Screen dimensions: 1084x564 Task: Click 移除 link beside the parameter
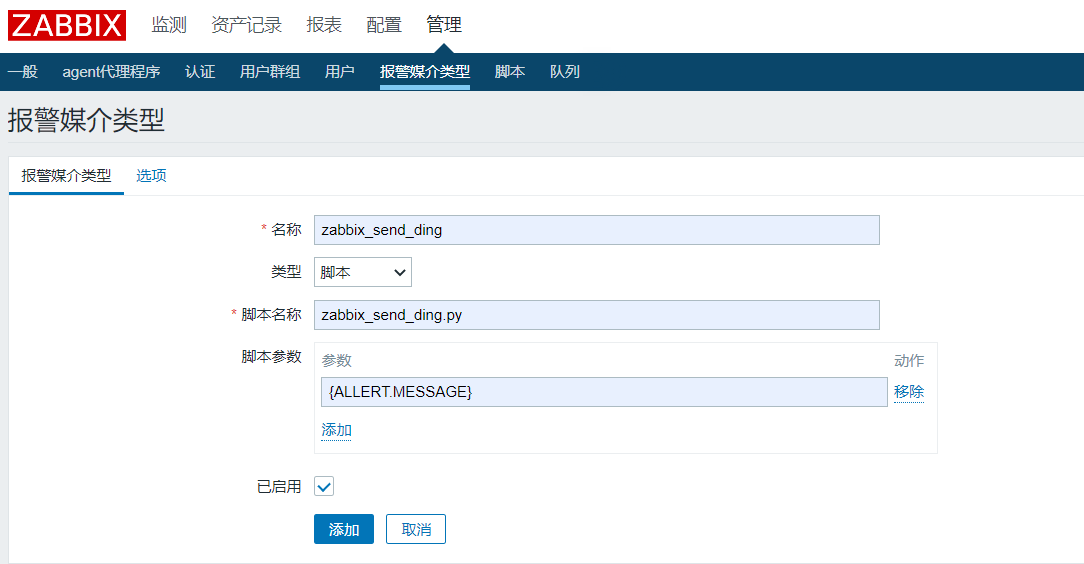(x=908, y=392)
